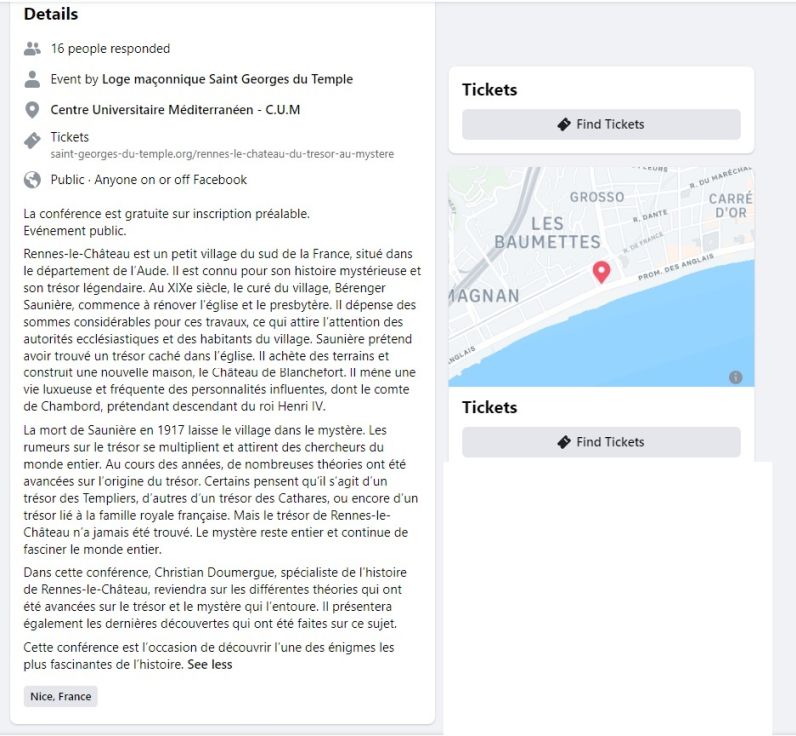This screenshot has width=796, height=736.
Task: Open Loge maçonnique Saint Georges du Temple page
Action: tap(227, 79)
